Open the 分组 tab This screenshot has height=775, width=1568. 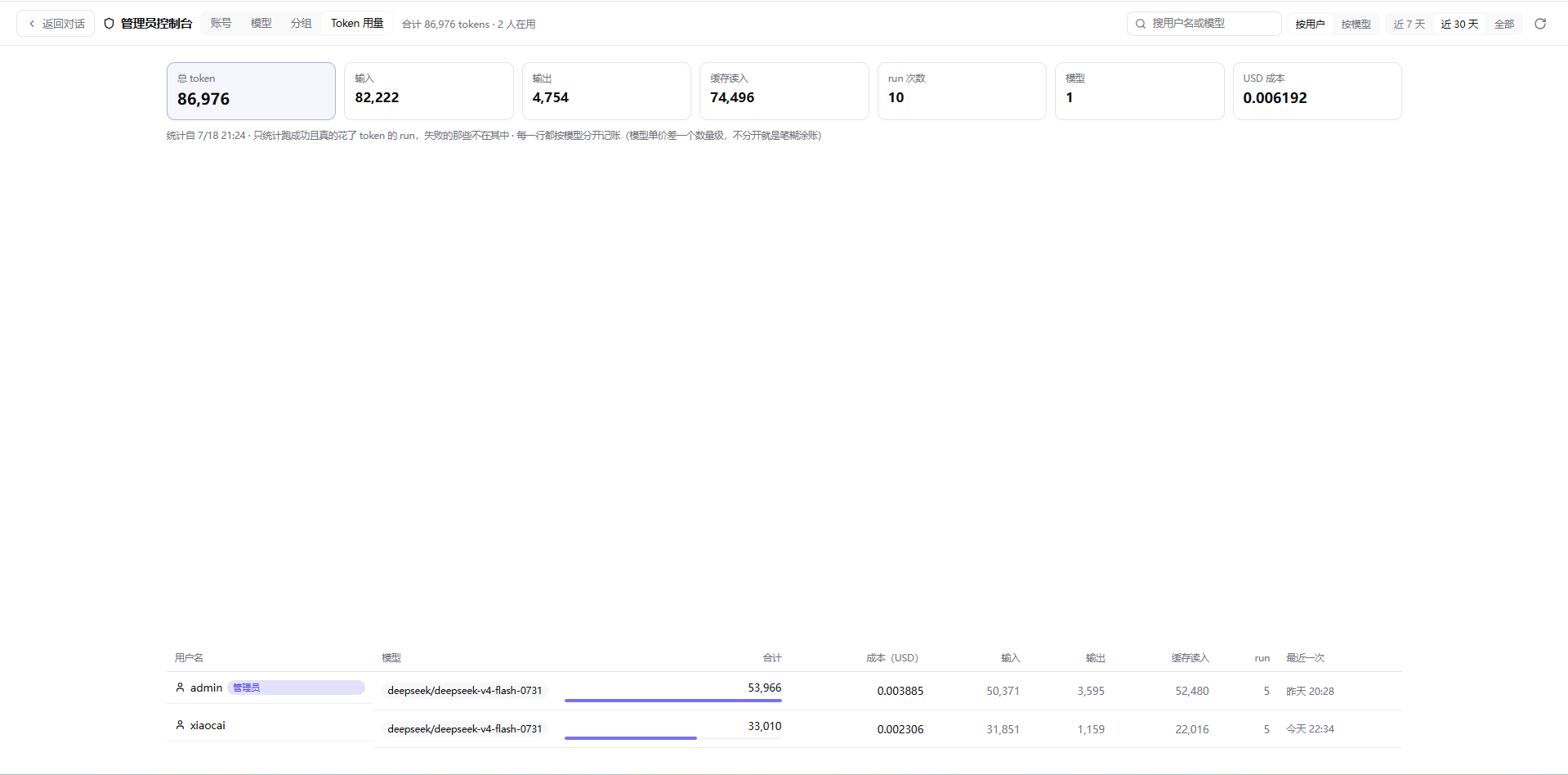pos(302,23)
